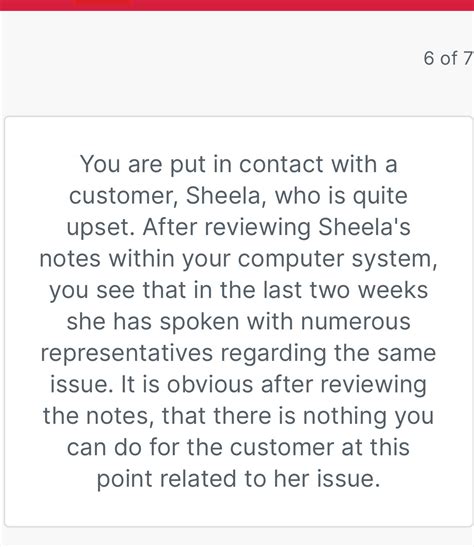
Task: Click the line 'the notes, that there is nothing you'
Action: (239, 416)
